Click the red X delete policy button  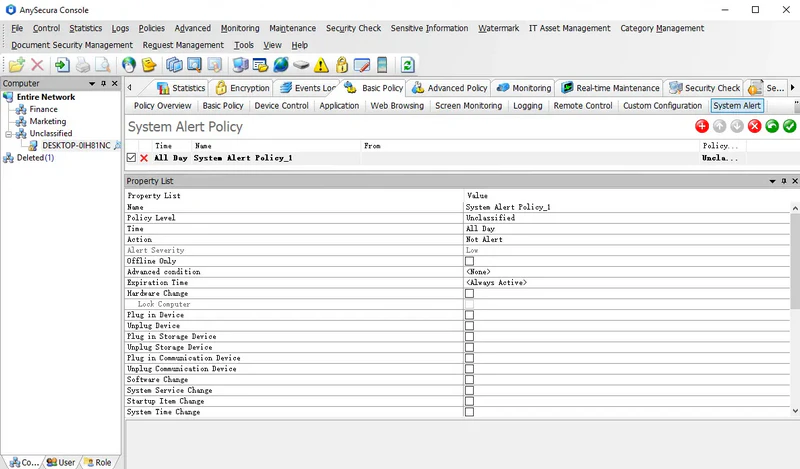coord(755,126)
